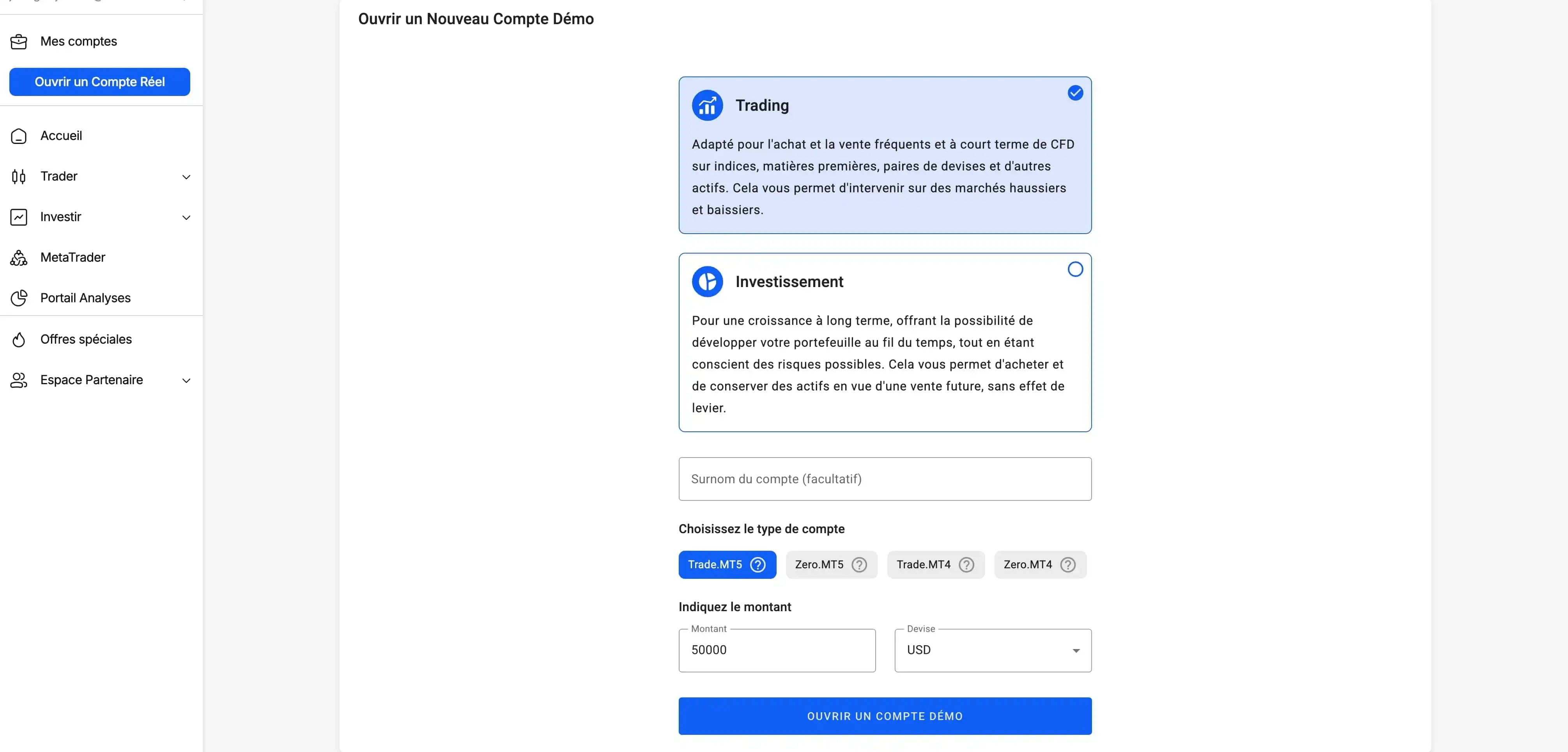The height and width of the screenshot is (752, 1568).
Task: Expand the Espace Partenaire menu
Action: pos(101,380)
